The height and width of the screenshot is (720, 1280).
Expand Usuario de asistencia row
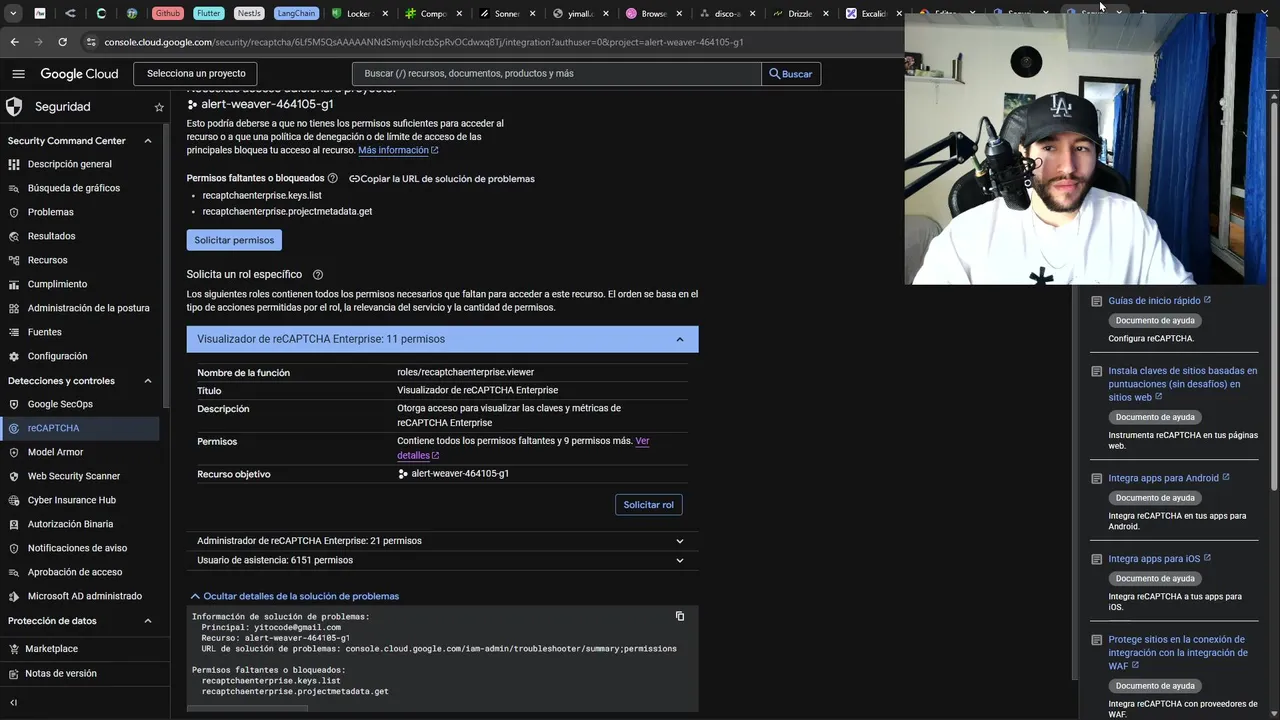click(442, 560)
